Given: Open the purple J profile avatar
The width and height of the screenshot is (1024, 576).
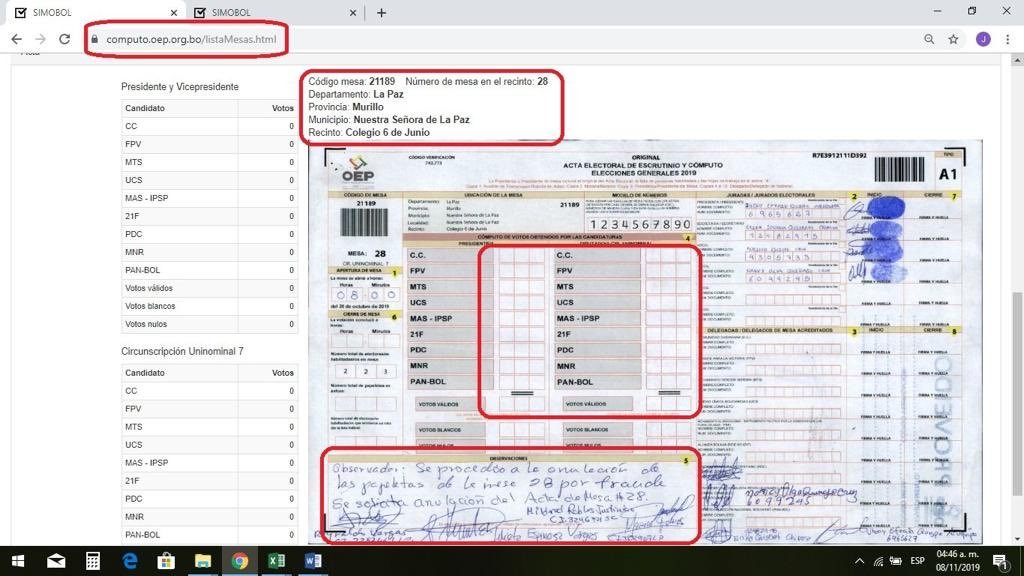Looking at the screenshot, I should [x=983, y=39].
